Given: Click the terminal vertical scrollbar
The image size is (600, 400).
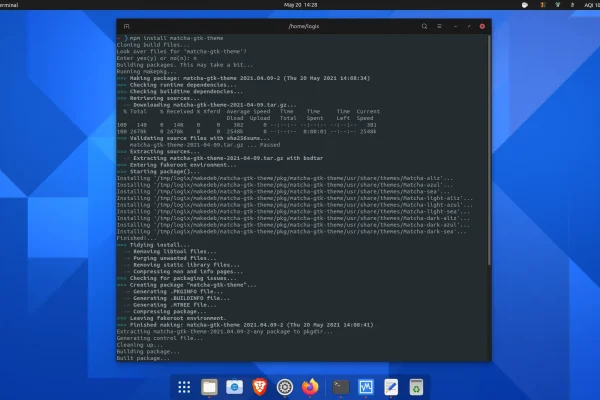Looking at the screenshot, I should pyautogui.click(x=489, y=150).
